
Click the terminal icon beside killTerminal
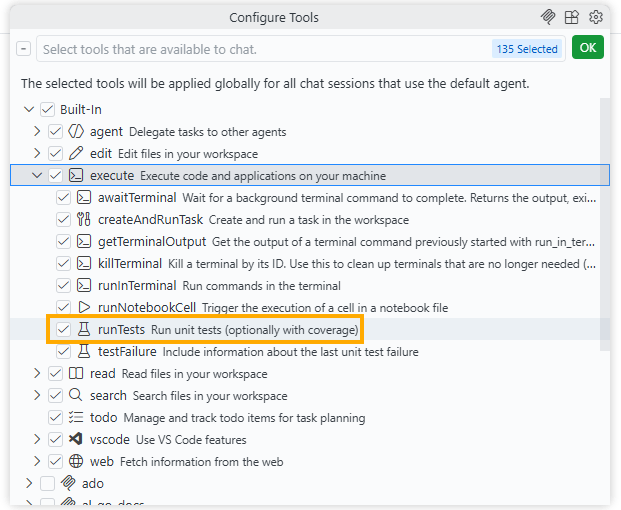84,263
